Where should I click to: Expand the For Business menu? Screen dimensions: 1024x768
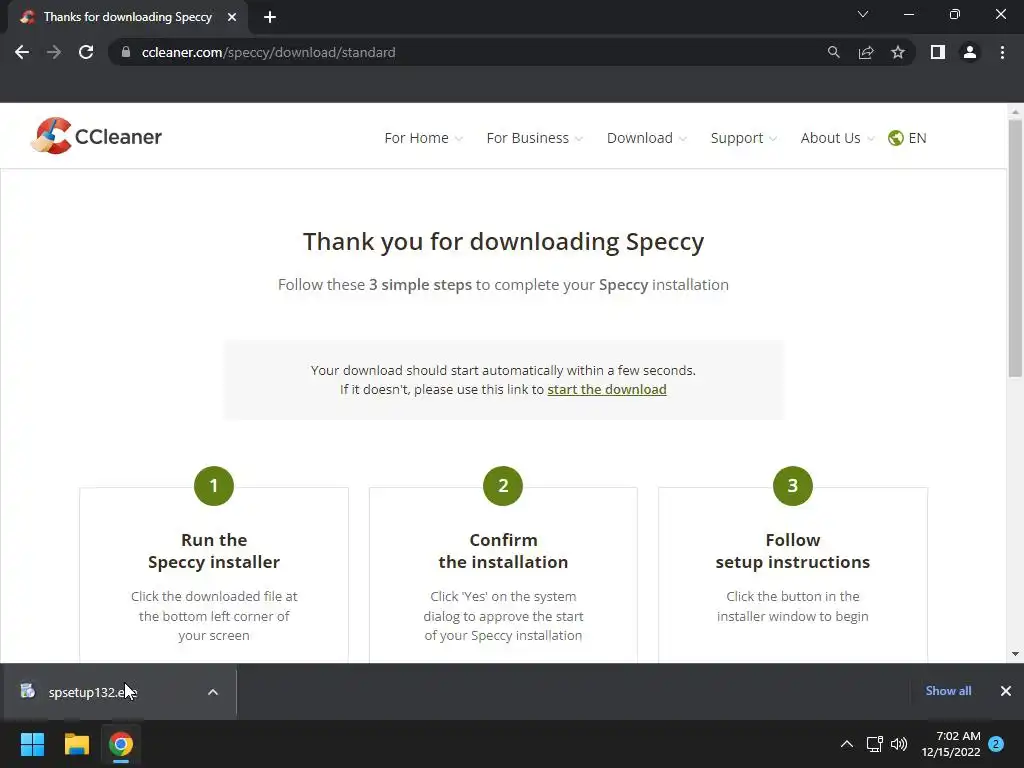tap(534, 138)
